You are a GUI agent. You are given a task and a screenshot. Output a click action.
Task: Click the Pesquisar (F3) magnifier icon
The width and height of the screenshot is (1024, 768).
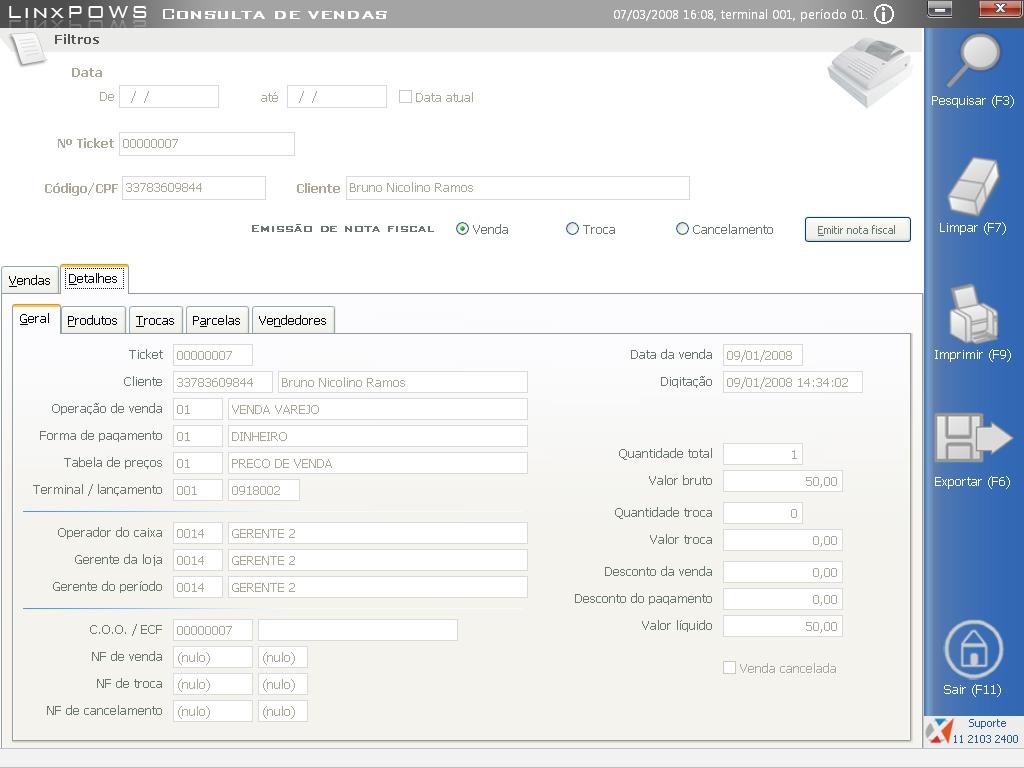coord(973,60)
